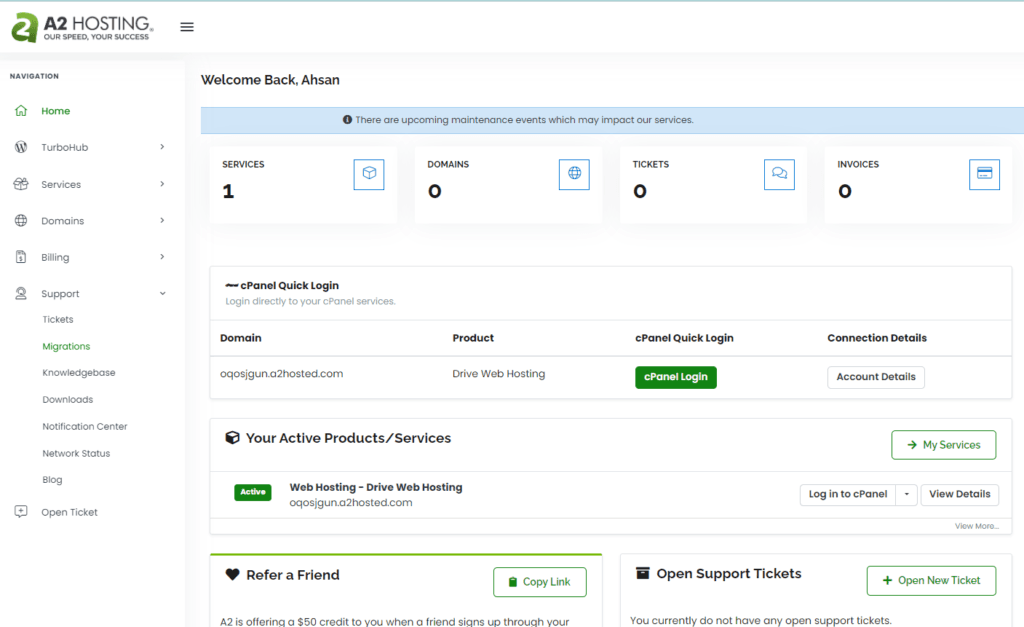Click the cube icon beside Active Products heading

232,438
